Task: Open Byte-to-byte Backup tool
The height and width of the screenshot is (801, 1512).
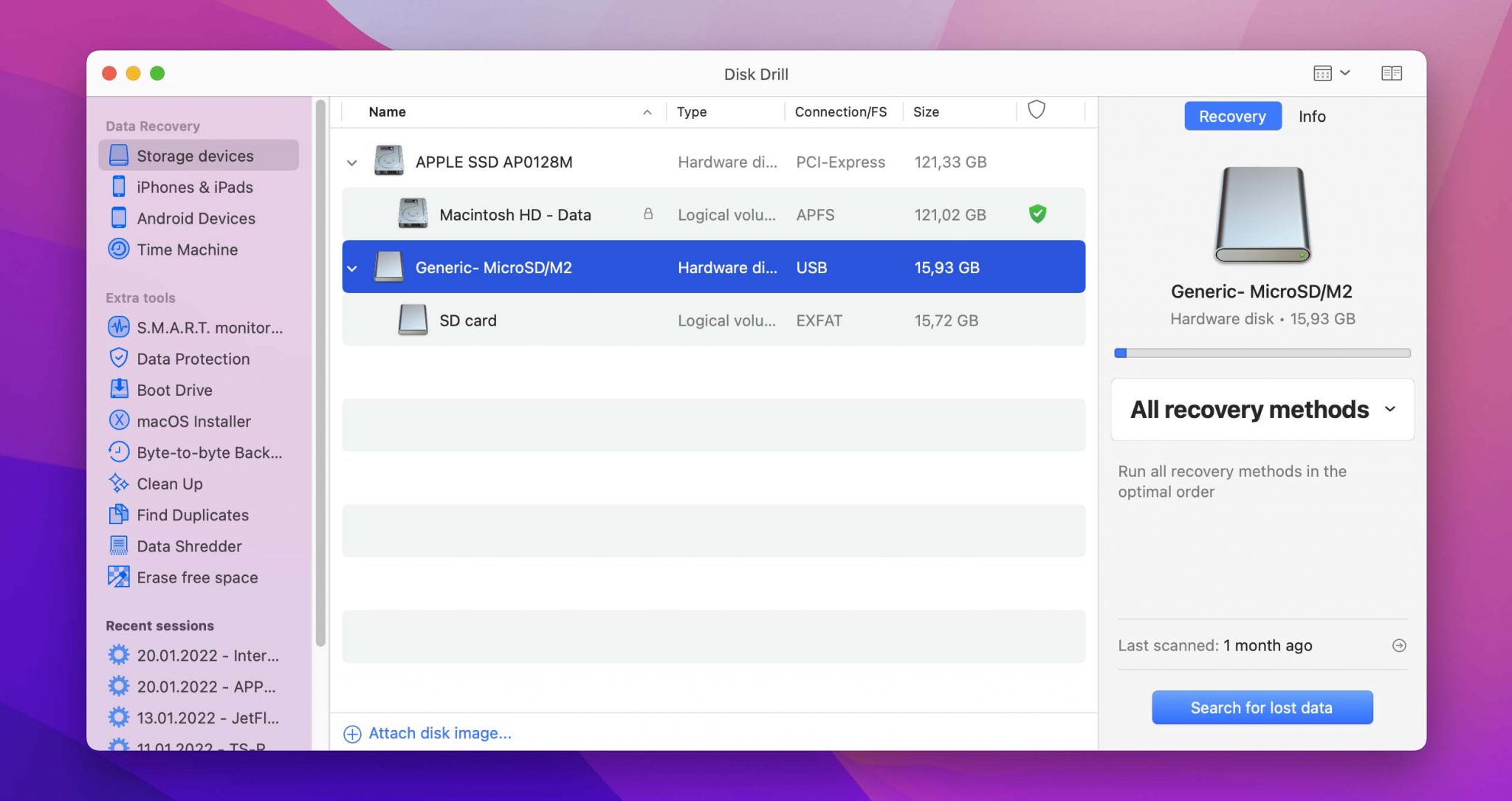Action: [196, 453]
